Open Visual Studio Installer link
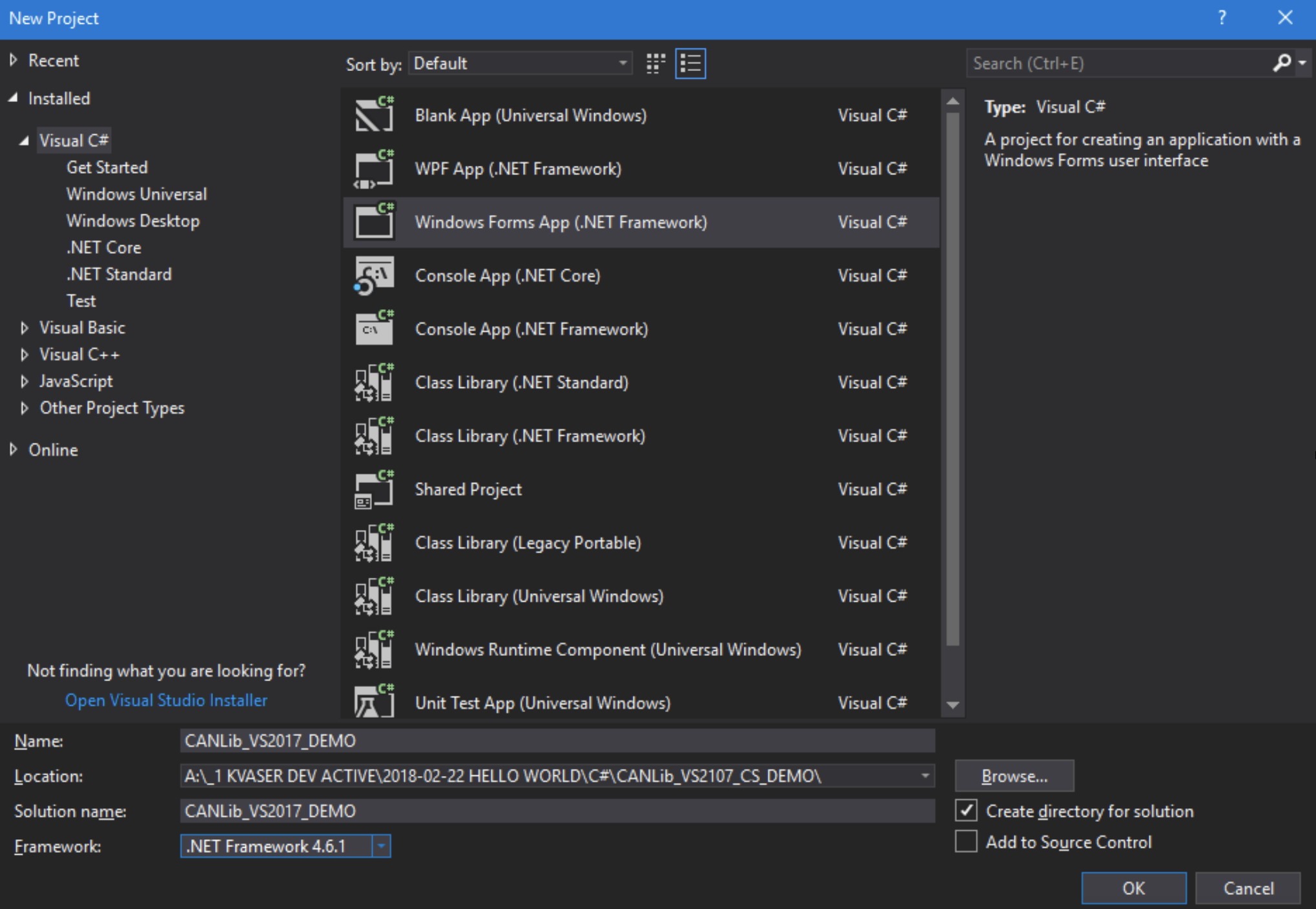 (167, 700)
